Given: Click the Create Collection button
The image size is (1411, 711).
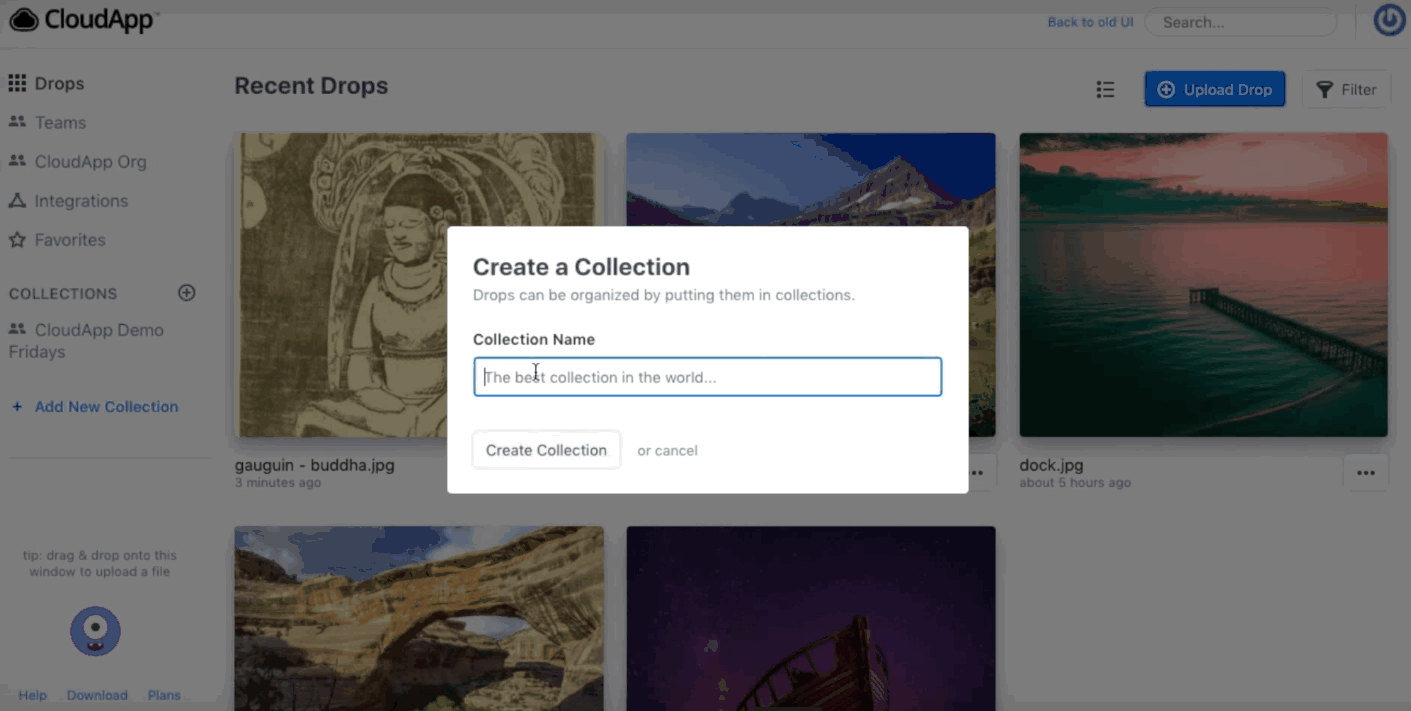Looking at the screenshot, I should click(x=546, y=450).
